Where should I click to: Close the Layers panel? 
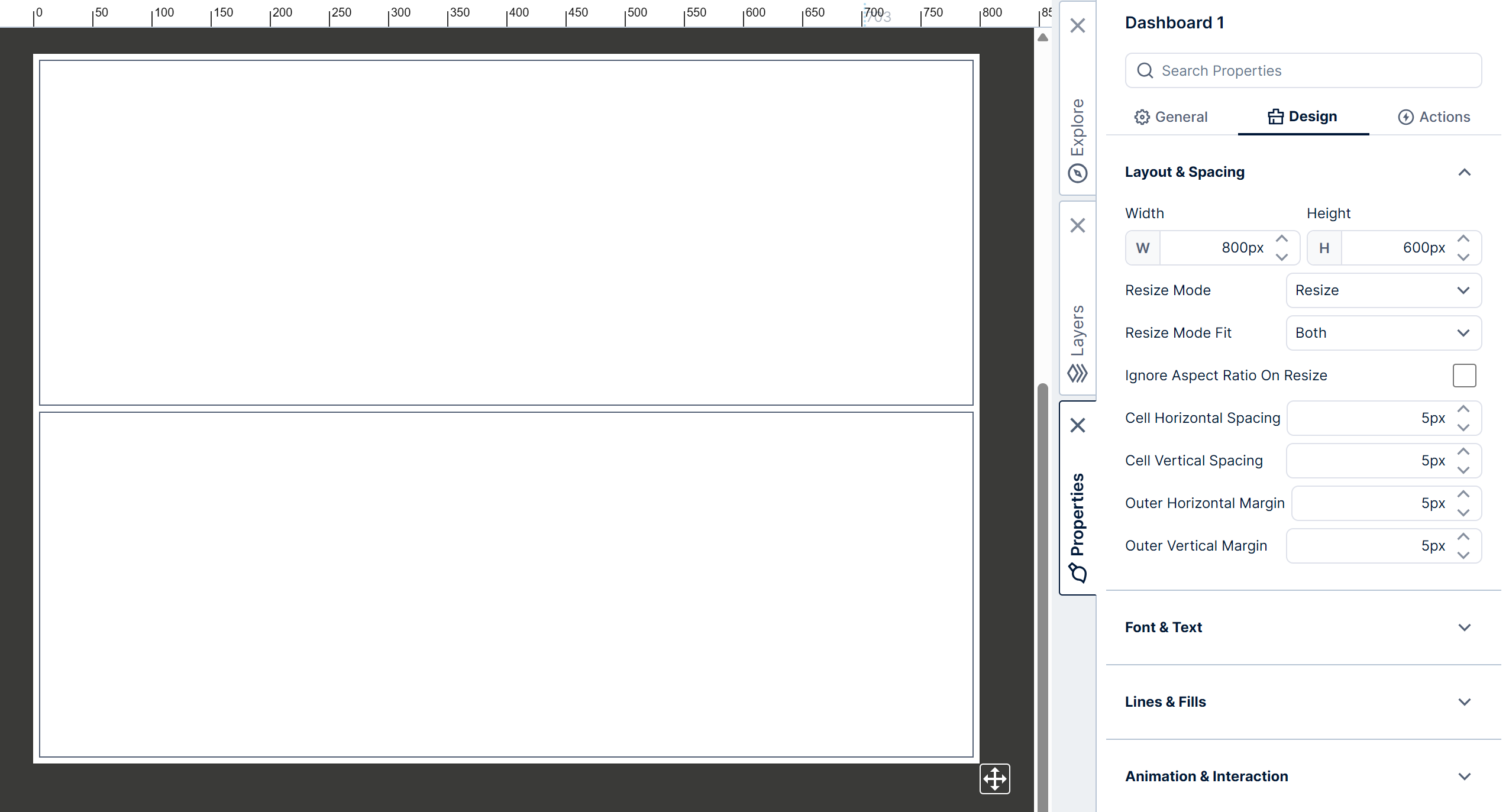tap(1078, 225)
